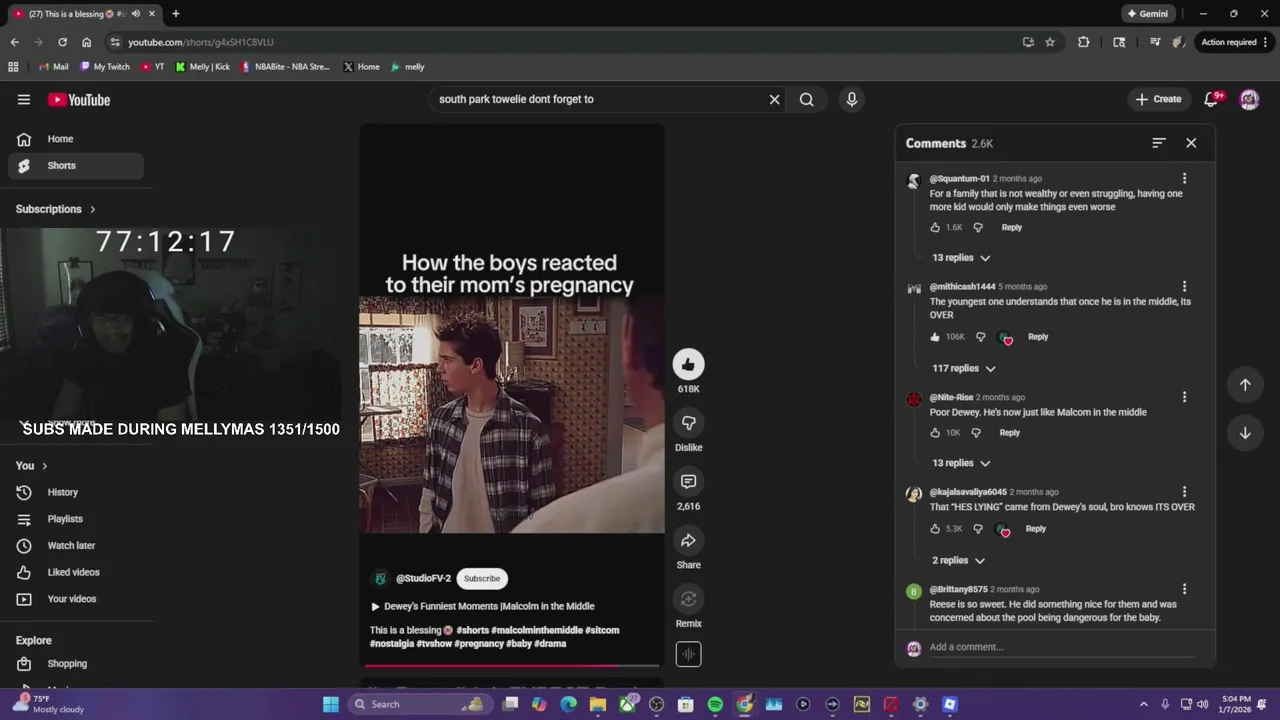Open History in the sidebar
The image size is (1280, 720).
pyautogui.click(x=76, y=492)
